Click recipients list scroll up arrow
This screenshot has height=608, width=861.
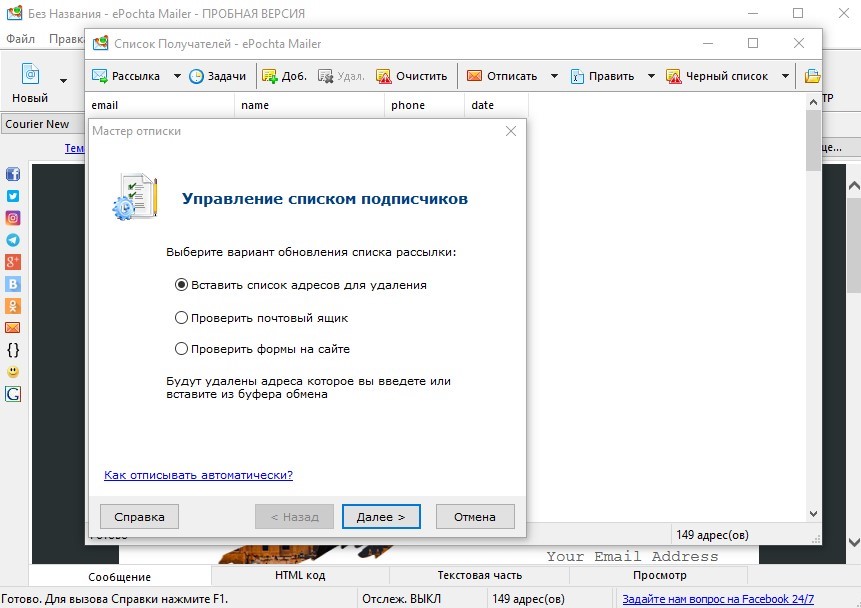[x=813, y=102]
